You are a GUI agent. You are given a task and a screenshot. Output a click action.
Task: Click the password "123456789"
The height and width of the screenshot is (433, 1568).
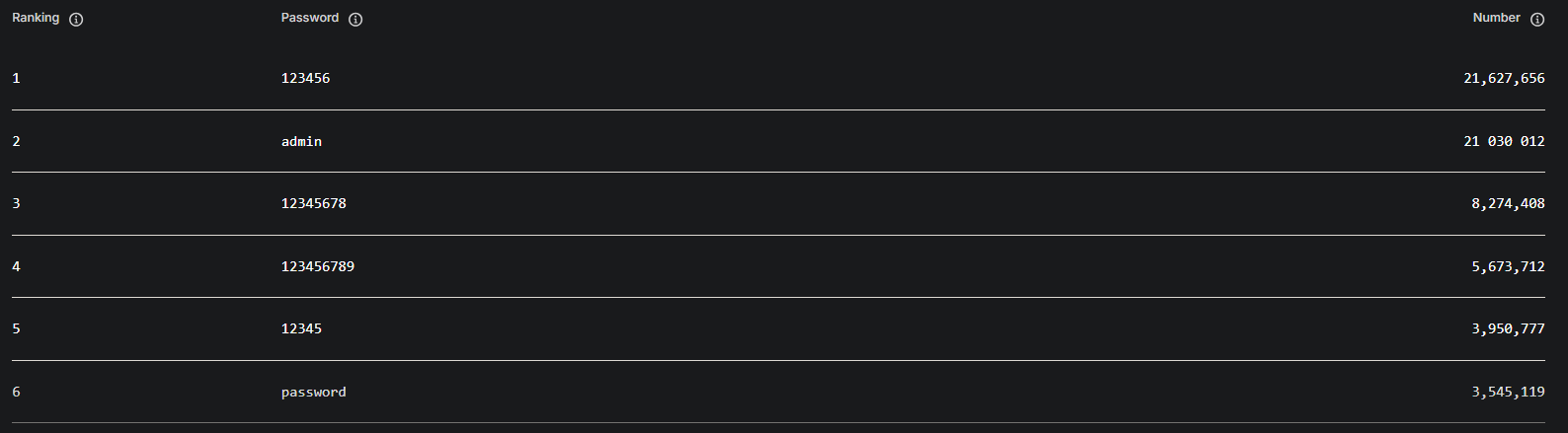317,266
